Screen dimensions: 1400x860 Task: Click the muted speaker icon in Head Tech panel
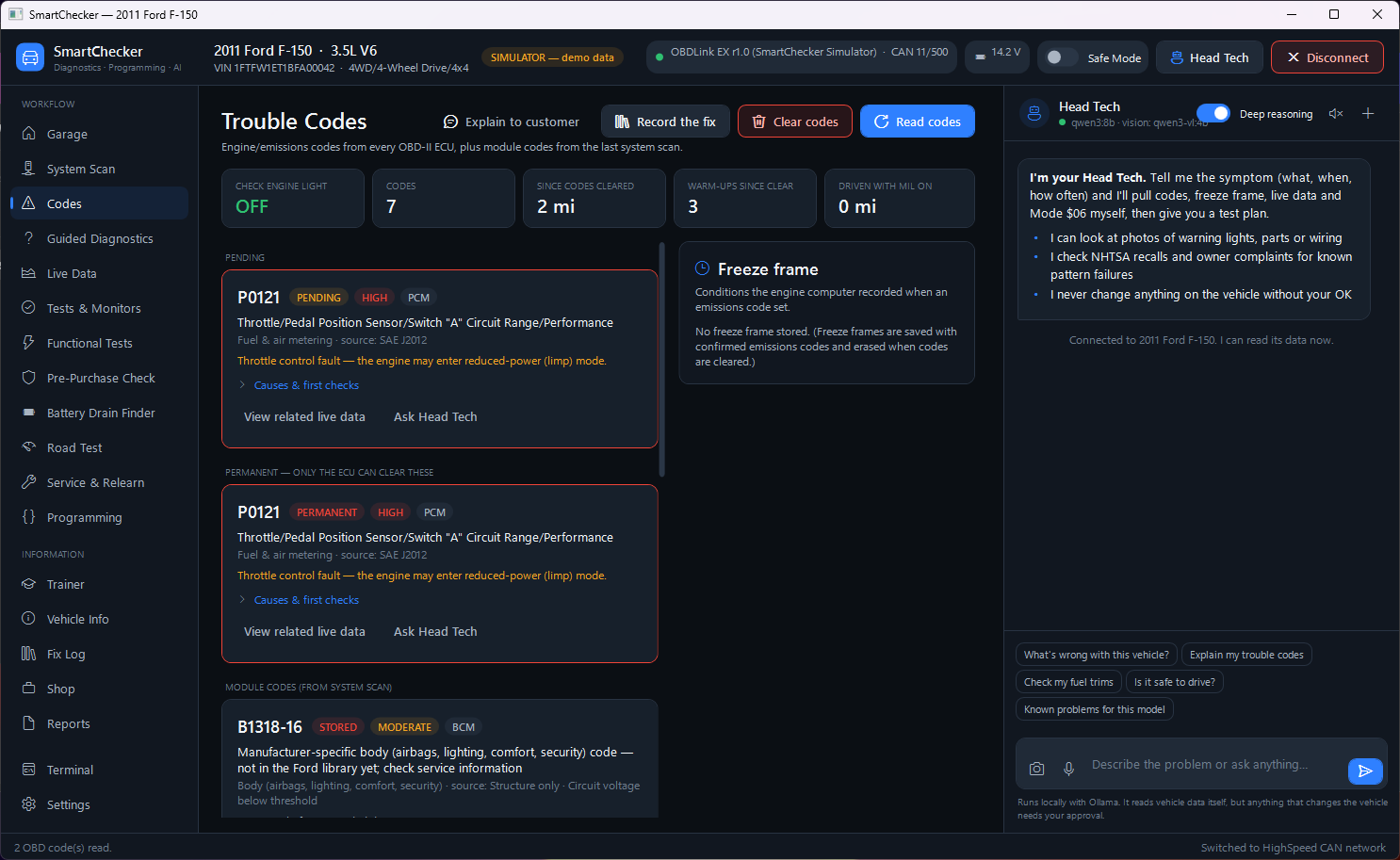pyautogui.click(x=1336, y=114)
